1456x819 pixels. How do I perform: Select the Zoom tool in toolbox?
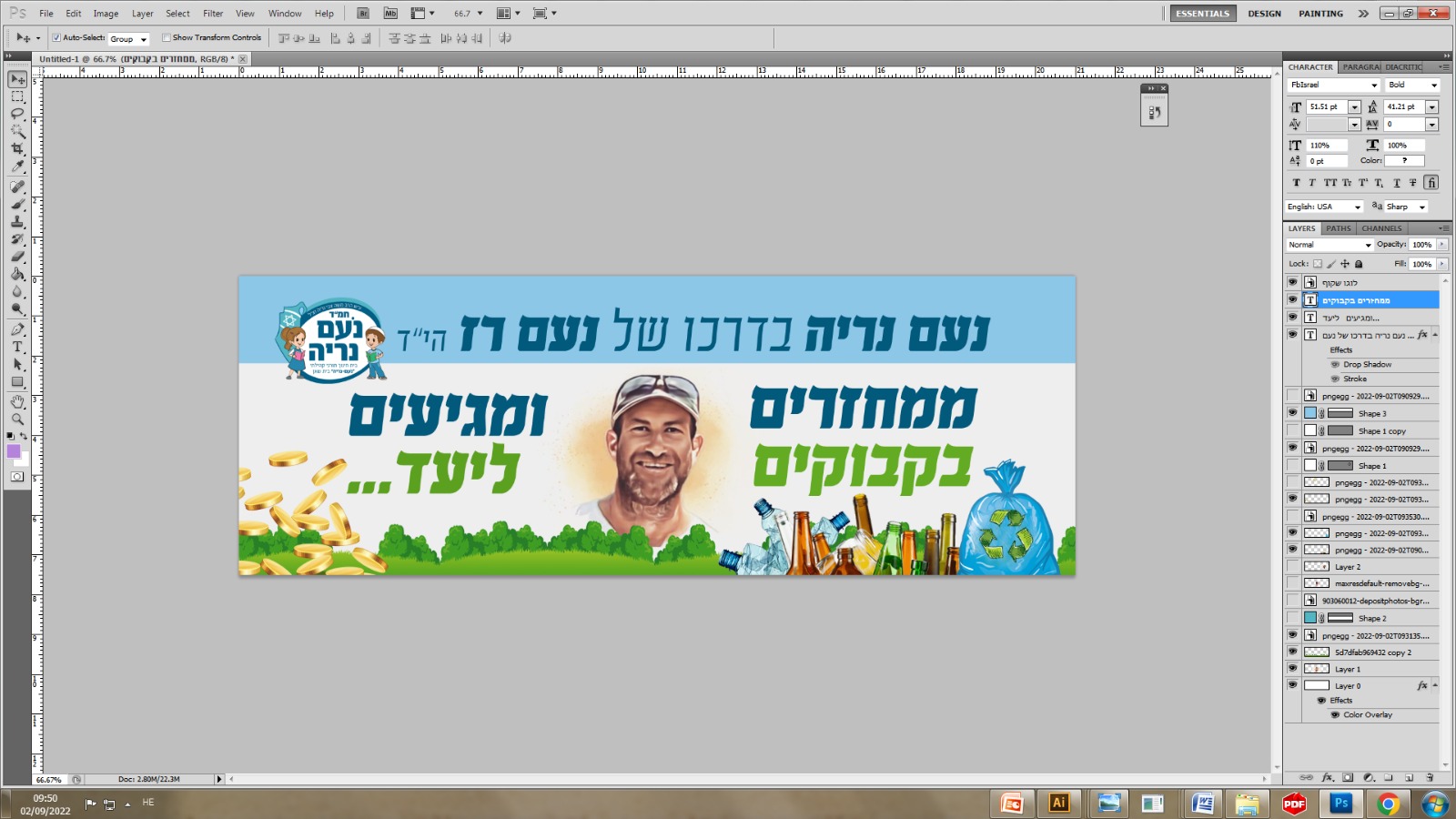[17, 420]
